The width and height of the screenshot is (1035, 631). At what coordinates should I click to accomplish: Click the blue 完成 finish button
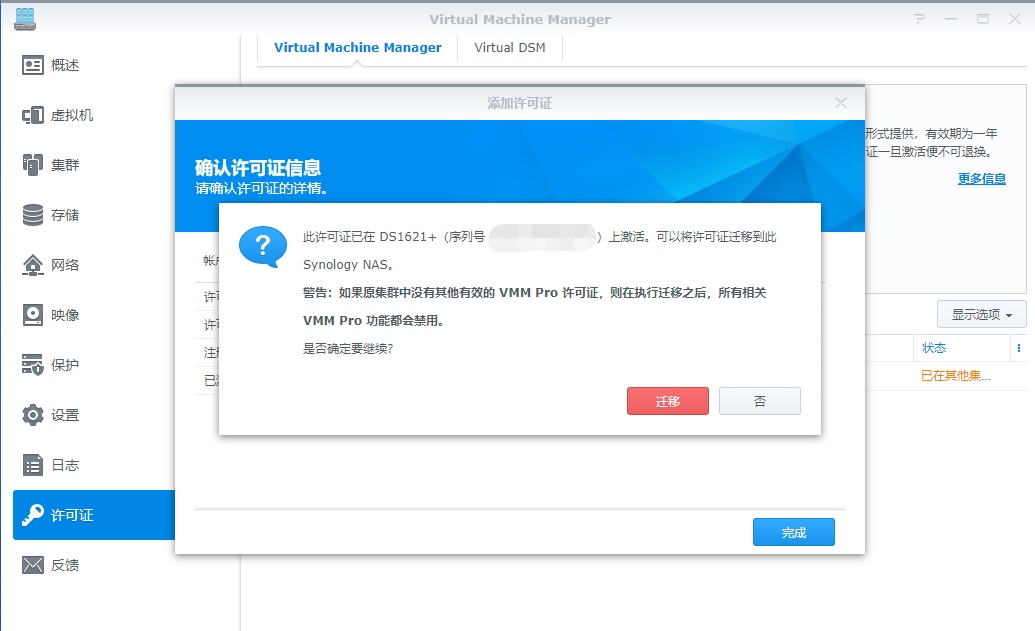[793, 532]
